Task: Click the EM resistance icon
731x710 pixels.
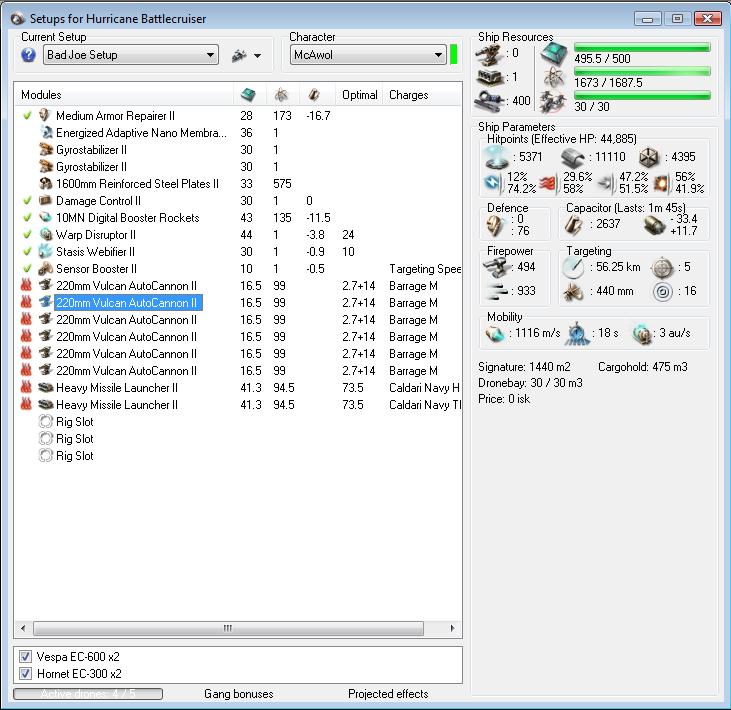Action: [x=493, y=183]
